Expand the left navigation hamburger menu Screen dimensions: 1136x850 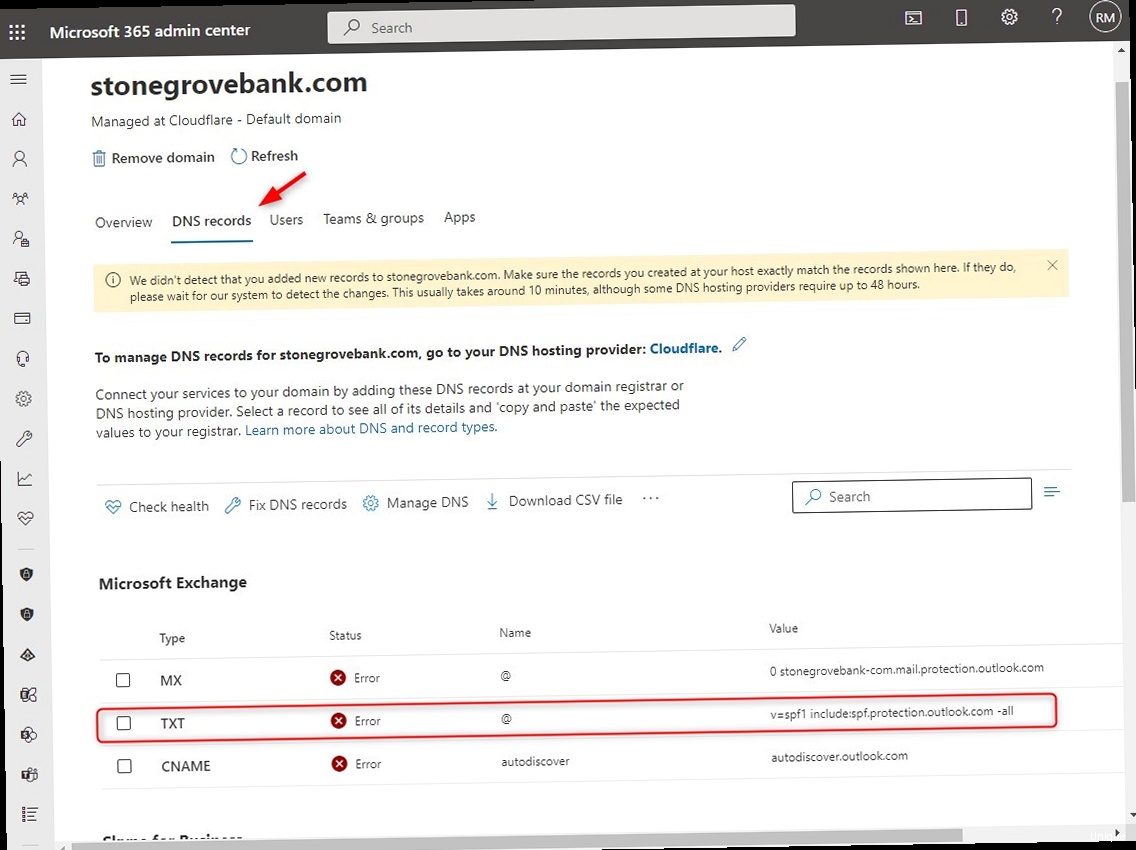(19, 80)
